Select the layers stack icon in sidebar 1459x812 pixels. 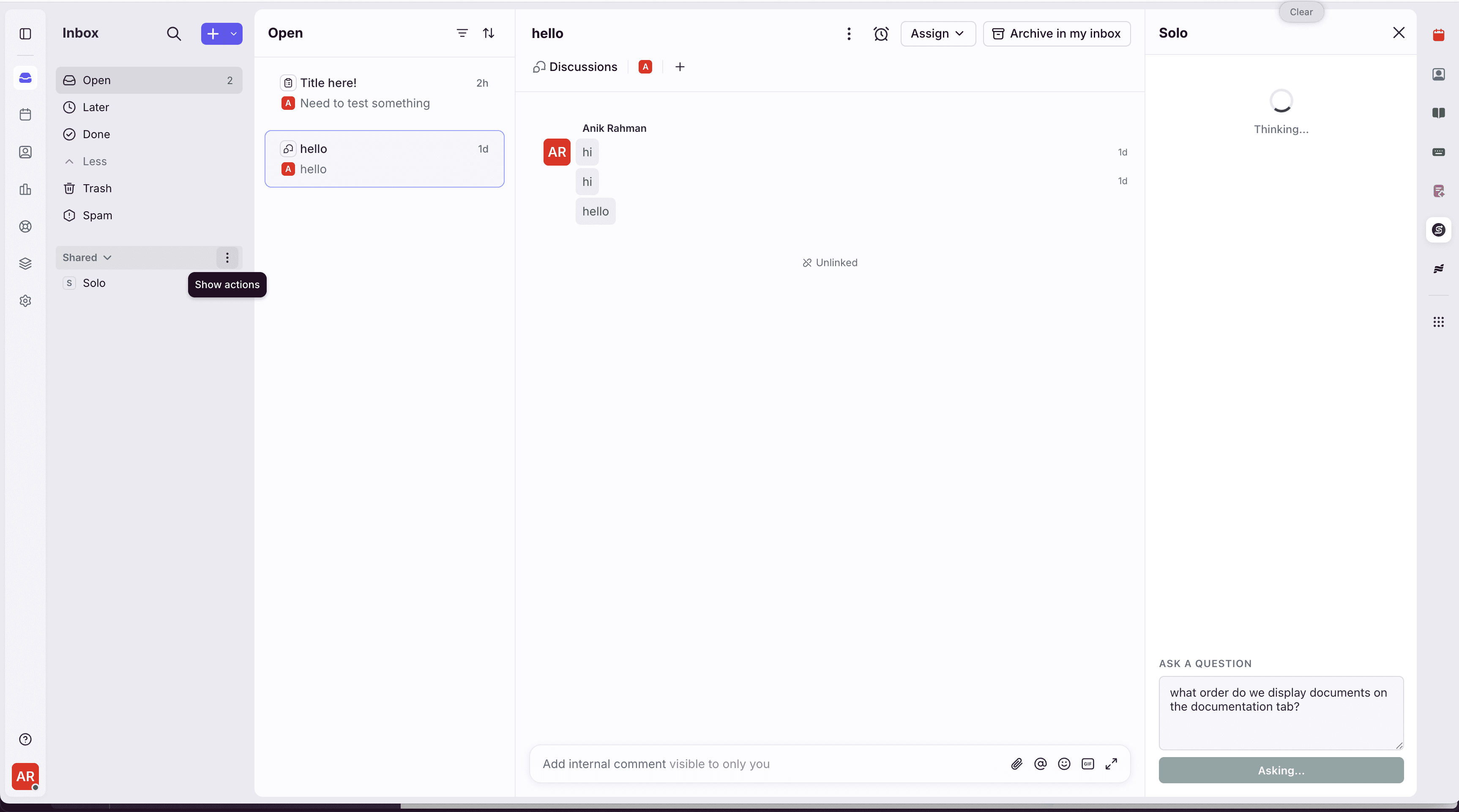(25, 263)
